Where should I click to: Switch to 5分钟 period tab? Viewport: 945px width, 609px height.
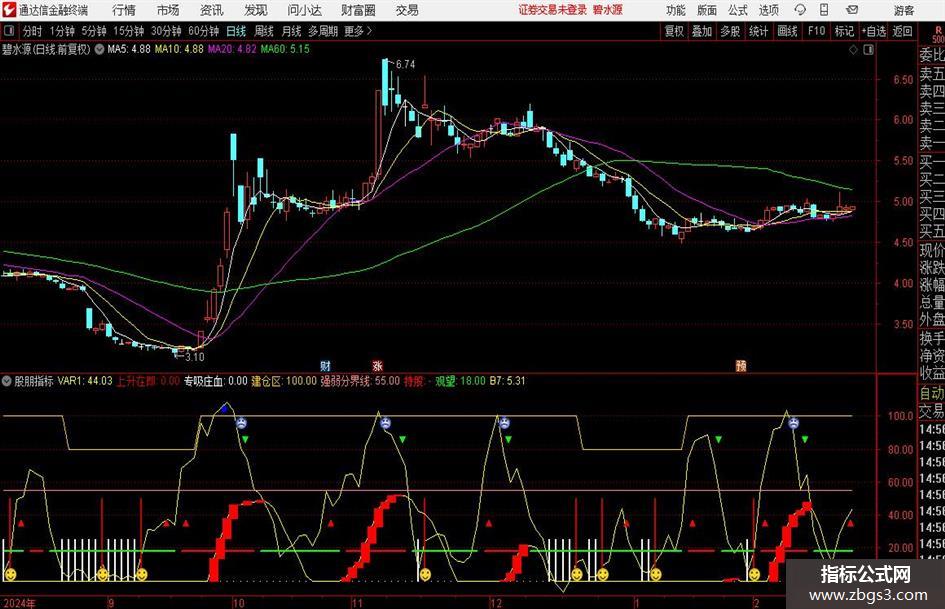point(93,31)
